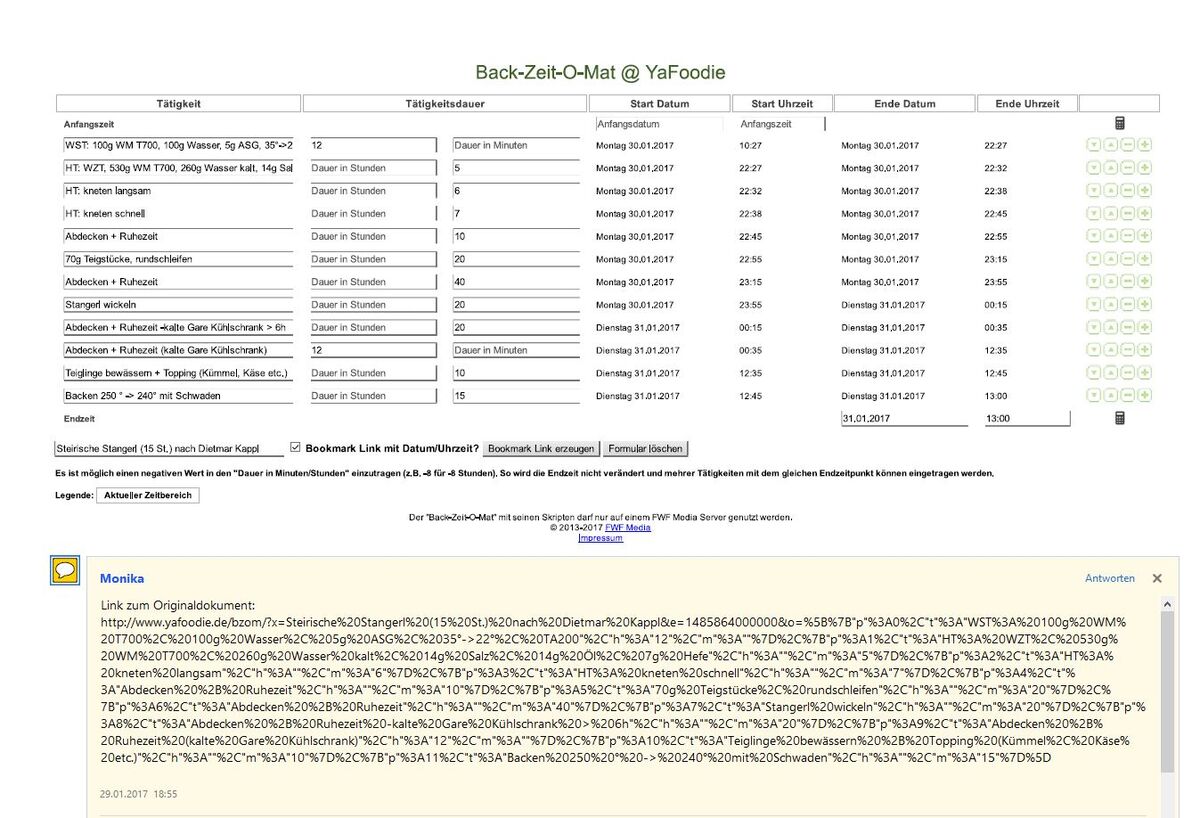Click the 'Start Uhrzeit' column header

(x=782, y=104)
